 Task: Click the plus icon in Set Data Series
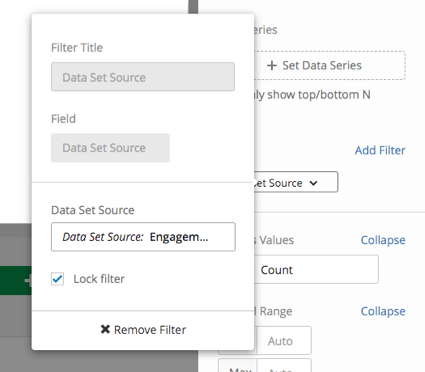pos(272,65)
